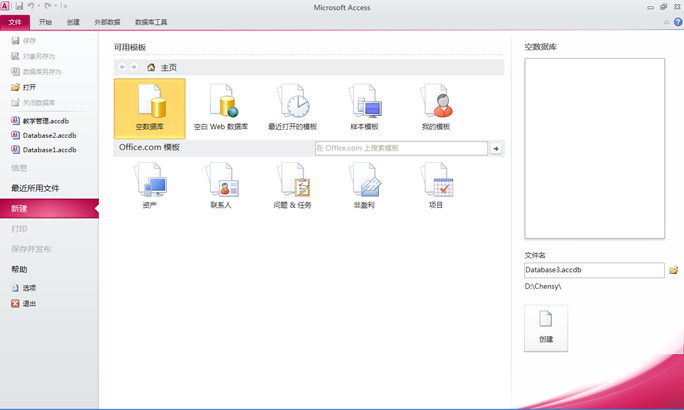Switch to the 开始 ribbon tab
Image resolution: width=684 pixels, height=410 pixels.
tap(45, 22)
